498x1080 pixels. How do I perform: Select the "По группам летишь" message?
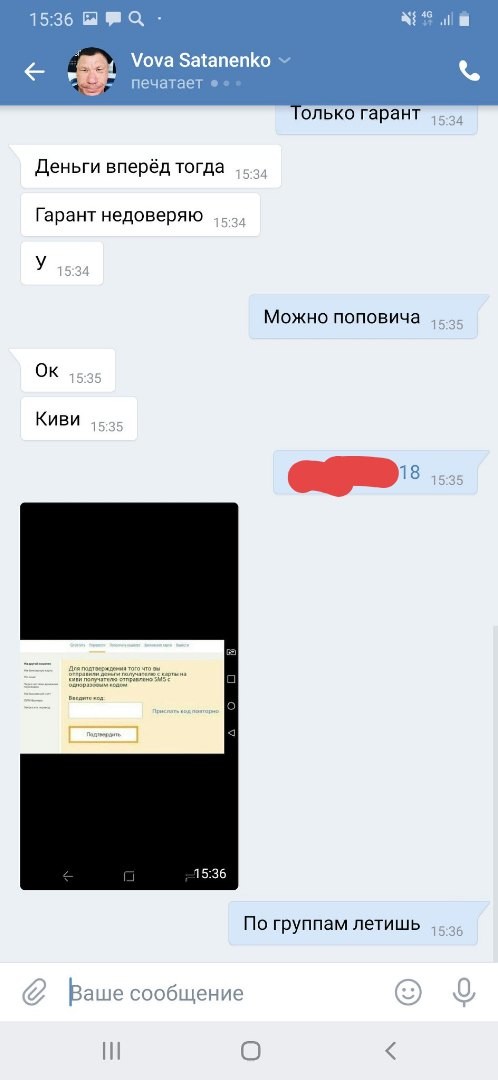click(353, 923)
